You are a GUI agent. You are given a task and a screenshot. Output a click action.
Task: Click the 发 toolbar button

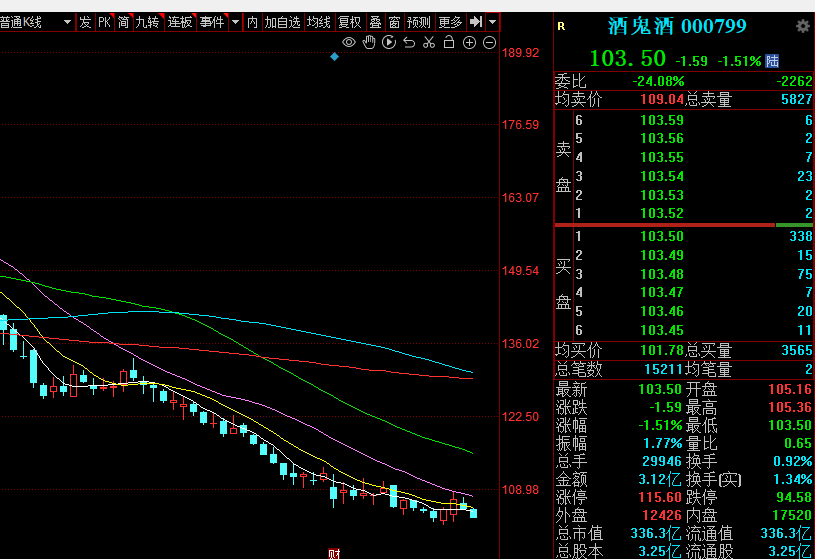[85, 22]
